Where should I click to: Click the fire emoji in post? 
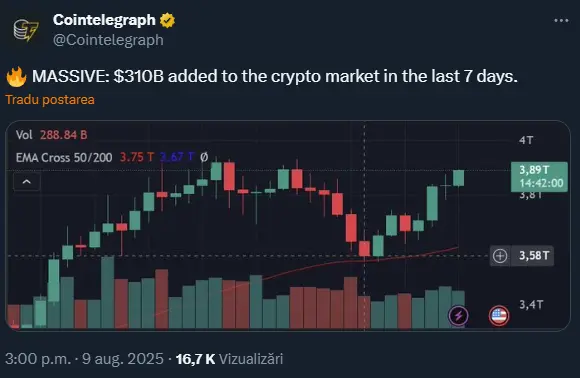(16, 77)
